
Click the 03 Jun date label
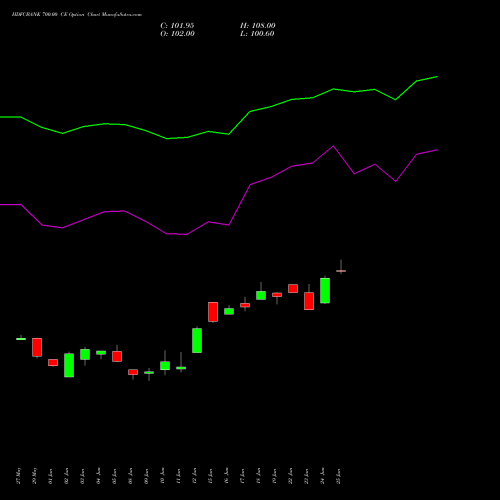point(83,476)
